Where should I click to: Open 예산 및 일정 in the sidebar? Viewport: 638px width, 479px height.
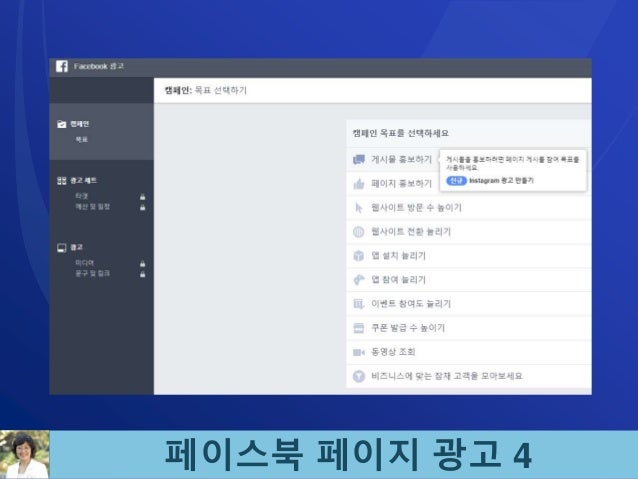click(x=92, y=207)
